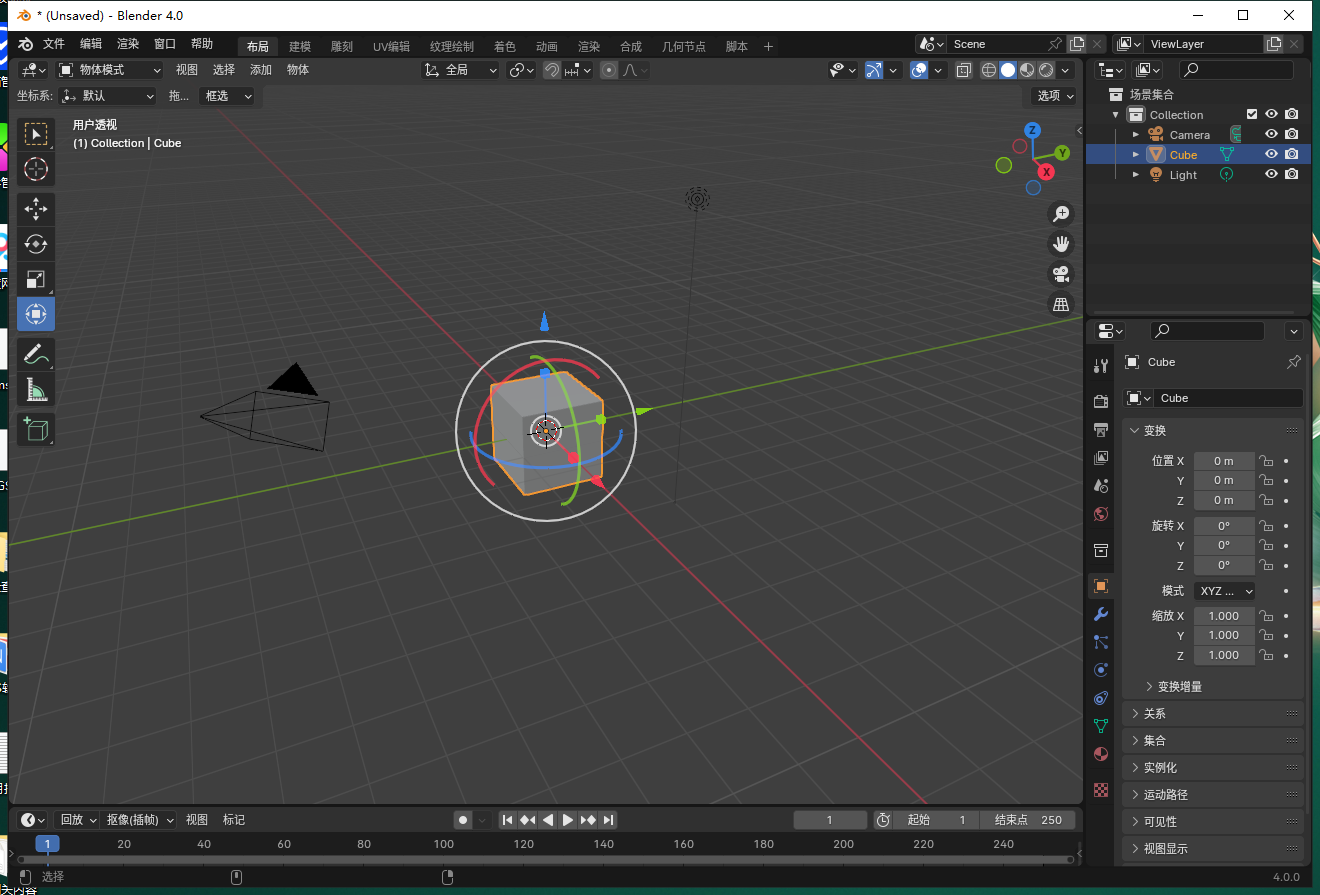This screenshot has height=895, width=1320.
Task: Lock location X value
Action: (1266, 461)
